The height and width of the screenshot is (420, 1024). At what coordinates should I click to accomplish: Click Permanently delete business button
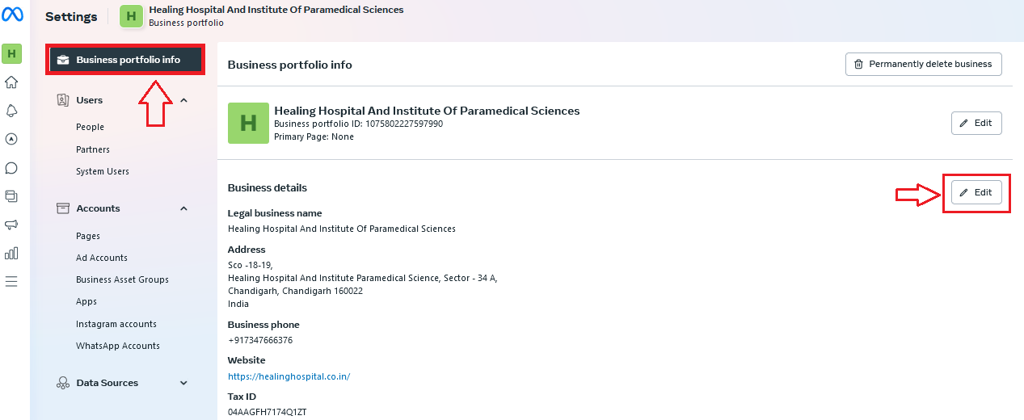coord(923,64)
